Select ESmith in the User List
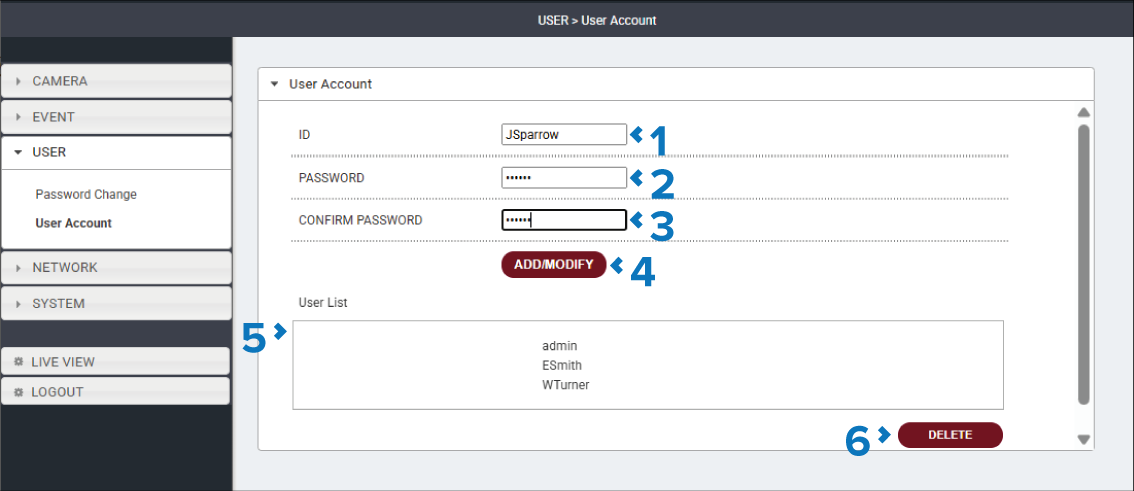 [x=562, y=365]
